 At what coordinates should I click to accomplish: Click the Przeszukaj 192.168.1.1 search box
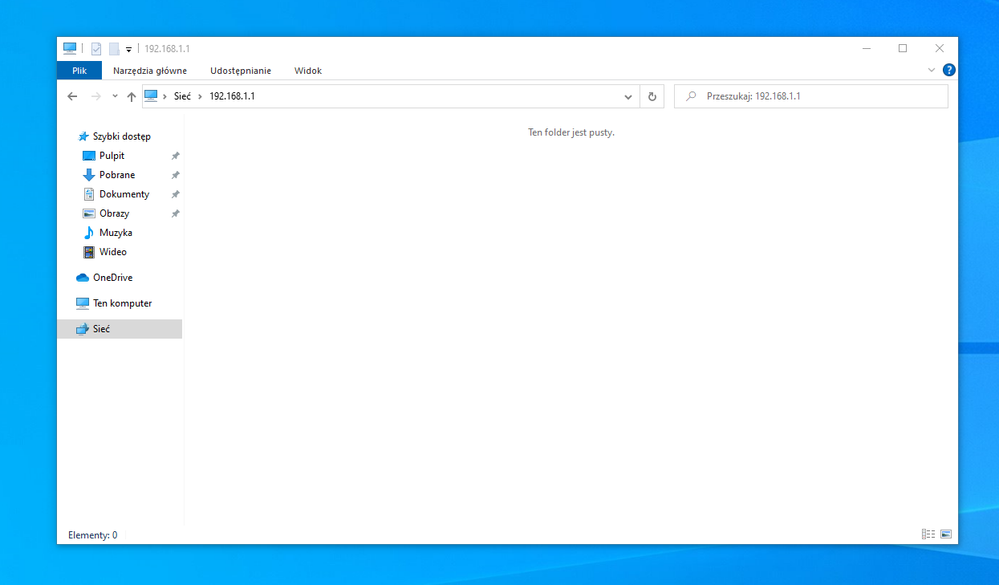point(810,96)
